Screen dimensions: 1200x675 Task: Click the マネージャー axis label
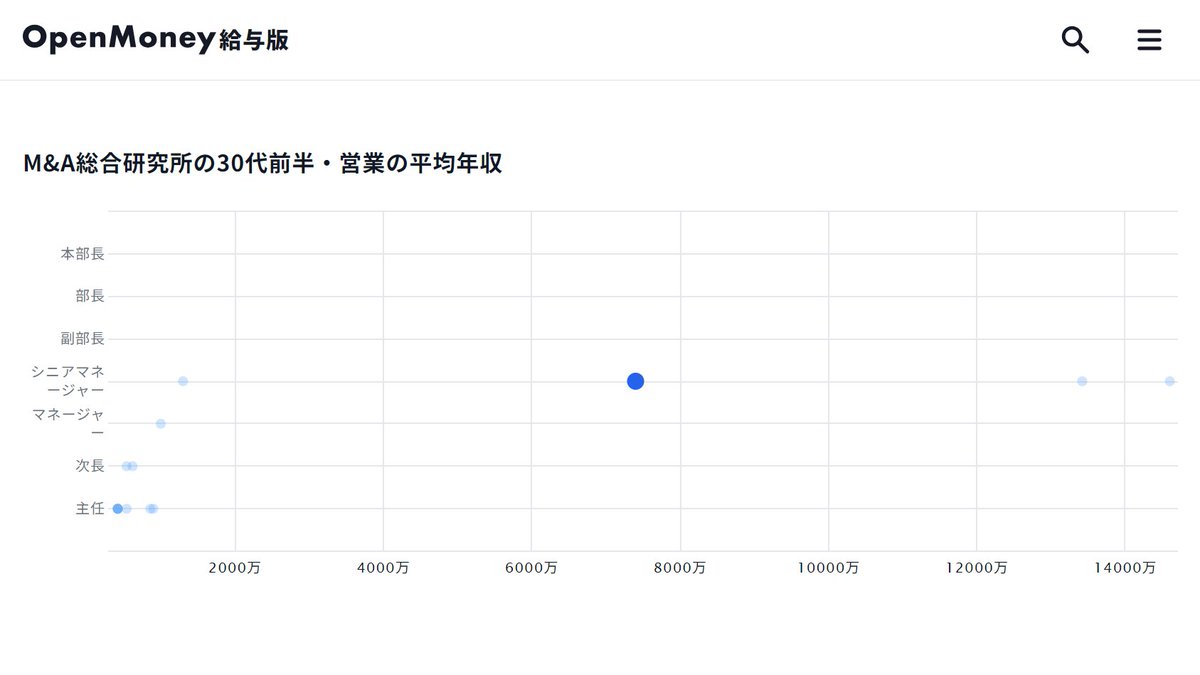pos(68,424)
